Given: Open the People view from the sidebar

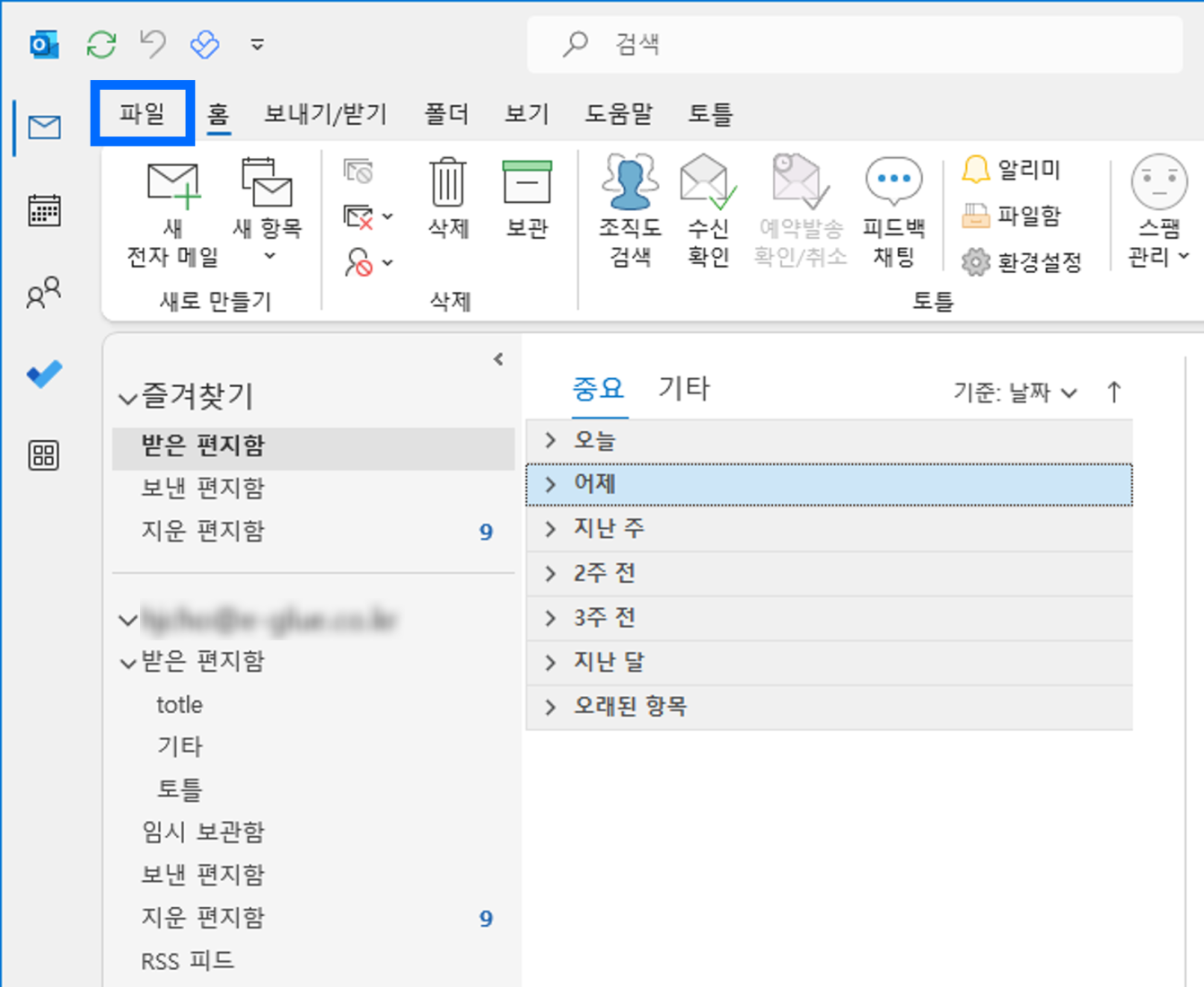Looking at the screenshot, I should (x=42, y=290).
